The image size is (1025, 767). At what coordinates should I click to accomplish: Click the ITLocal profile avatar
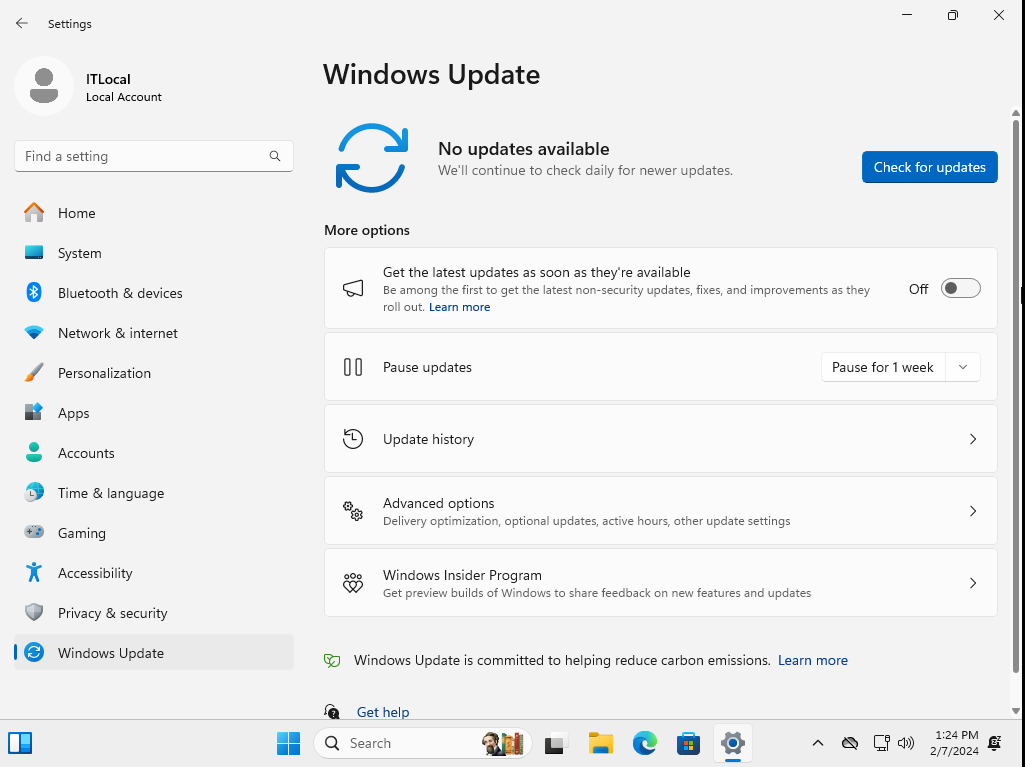(x=44, y=86)
